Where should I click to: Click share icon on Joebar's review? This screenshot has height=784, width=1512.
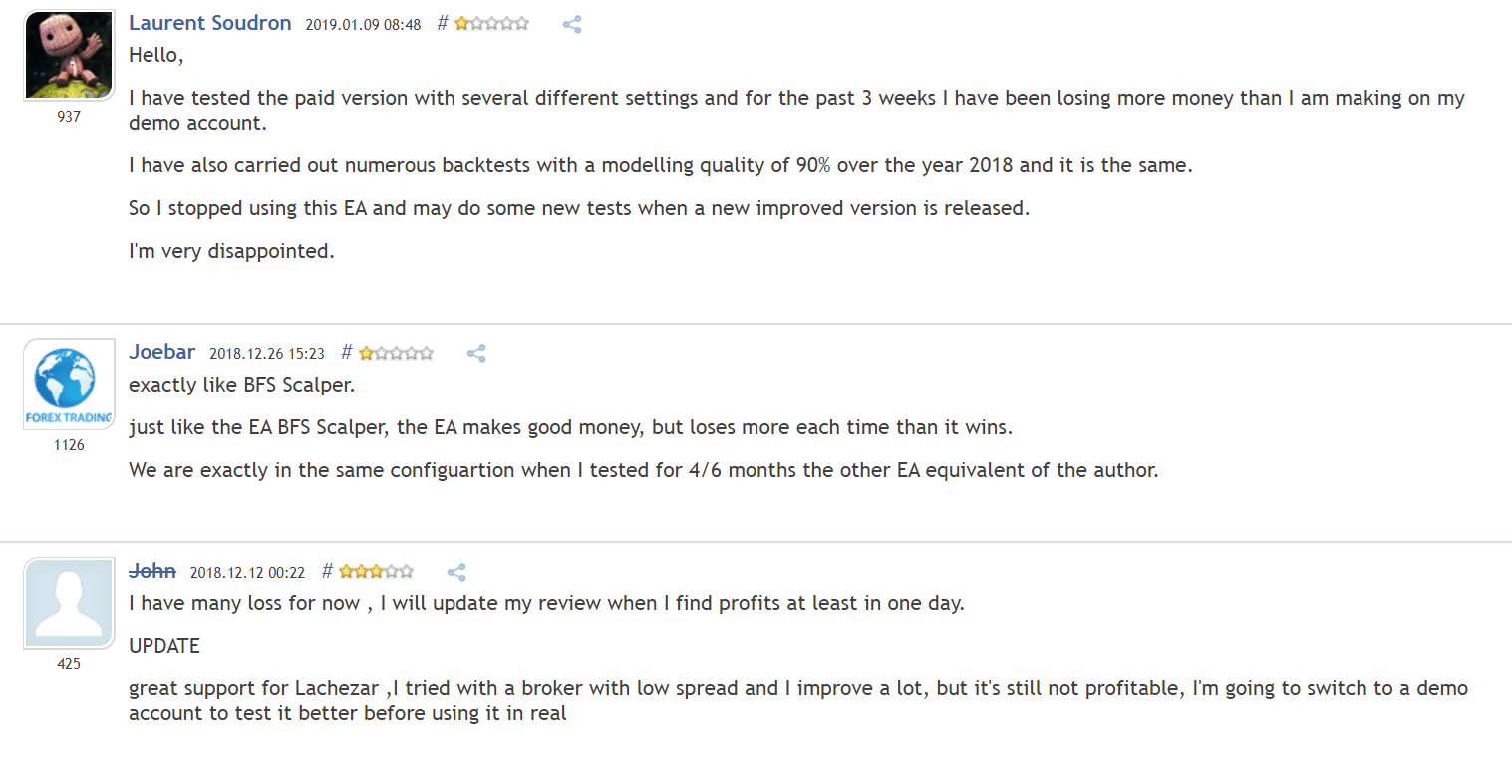(x=476, y=353)
